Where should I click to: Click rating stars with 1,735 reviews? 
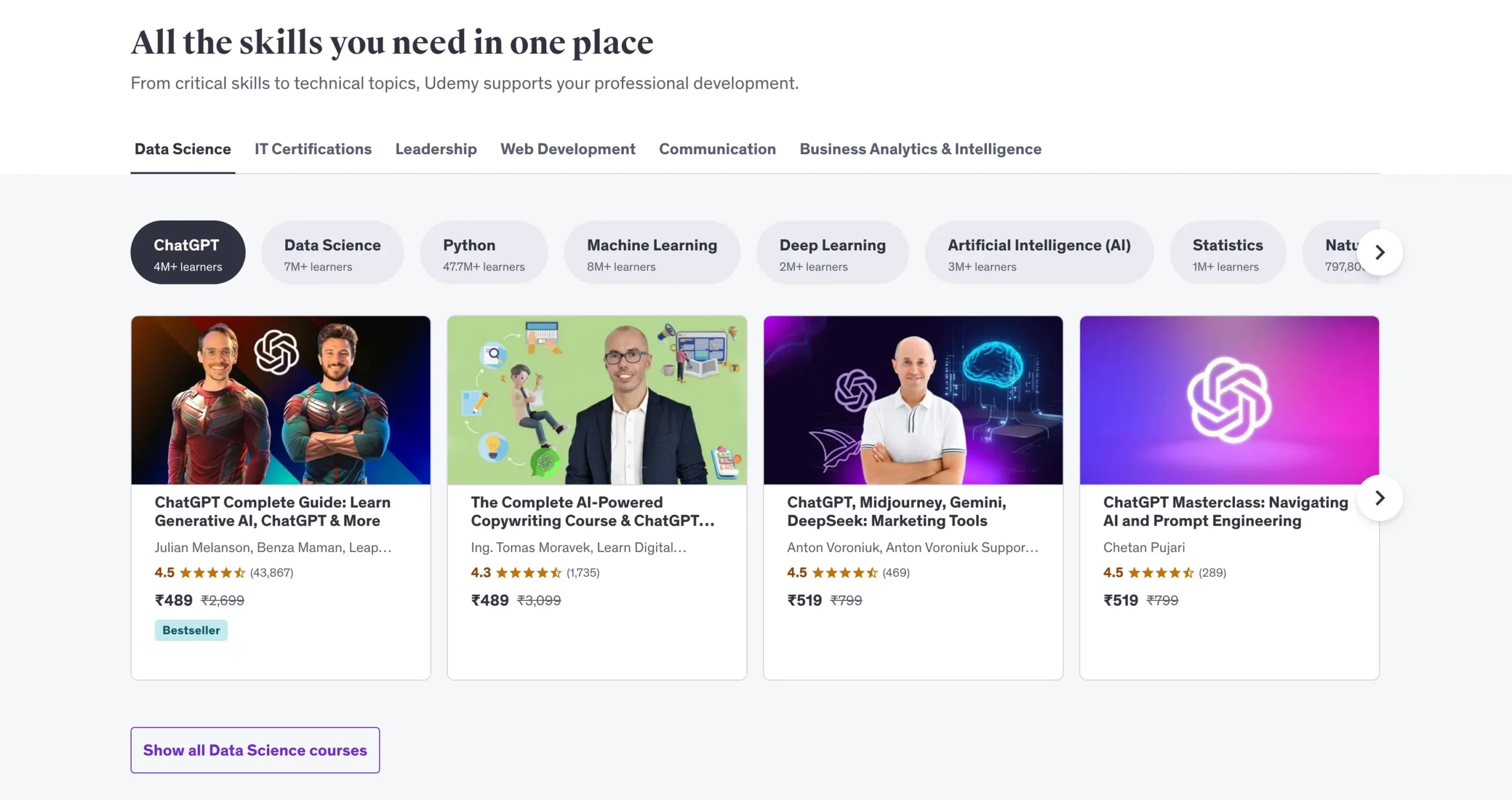pyautogui.click(x=529, y=573)
